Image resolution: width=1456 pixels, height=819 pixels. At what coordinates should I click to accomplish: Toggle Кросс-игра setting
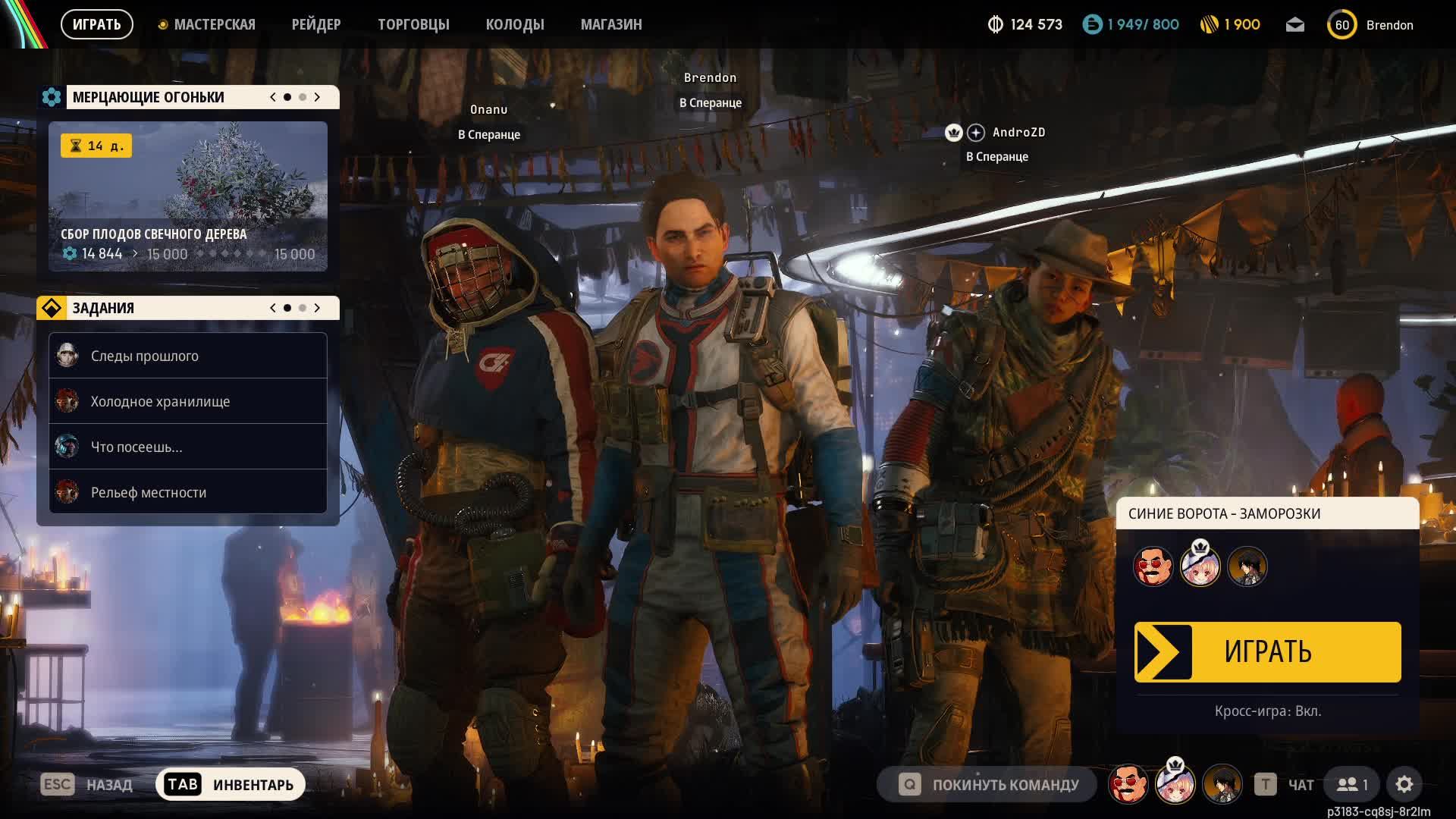[1267, 711]
